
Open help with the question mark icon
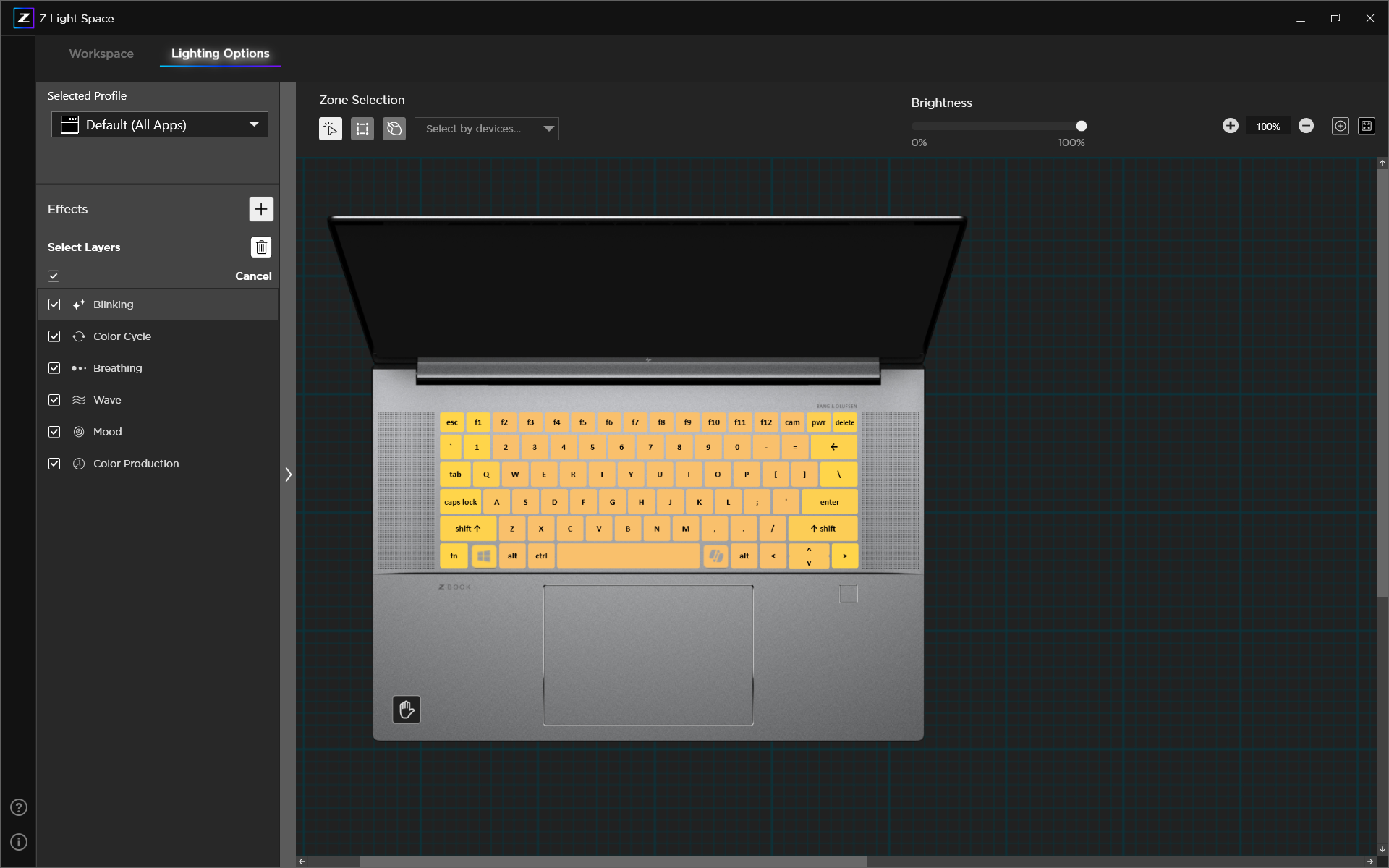point(19,807)
